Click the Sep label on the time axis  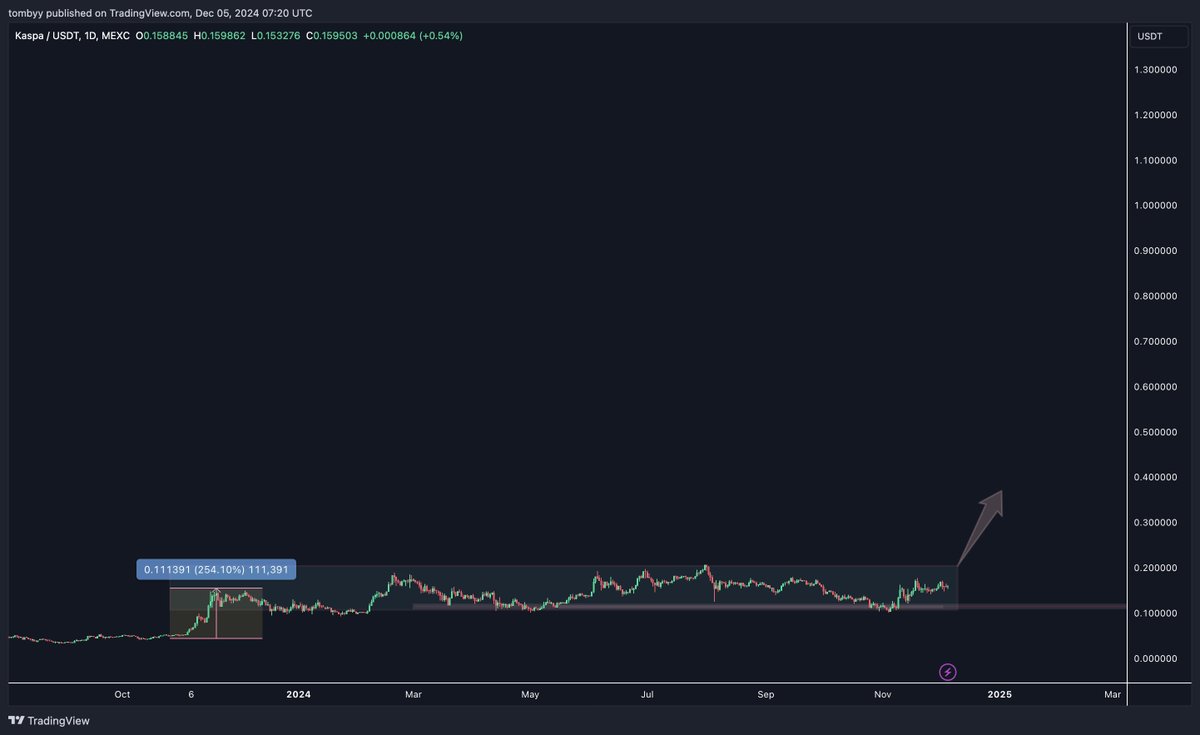tap(766, 693)
